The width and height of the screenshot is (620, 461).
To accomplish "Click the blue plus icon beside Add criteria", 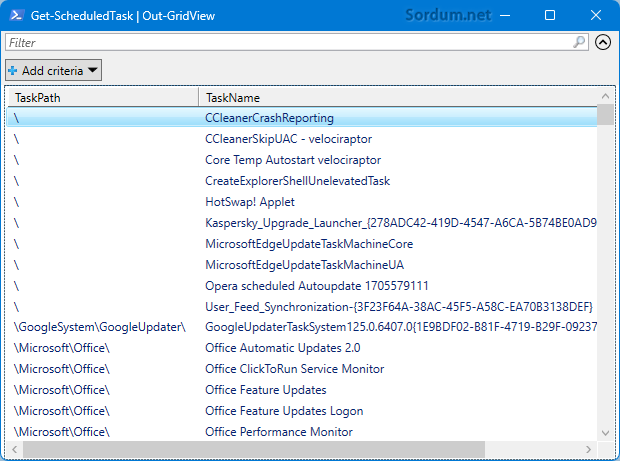I will 13,71.
